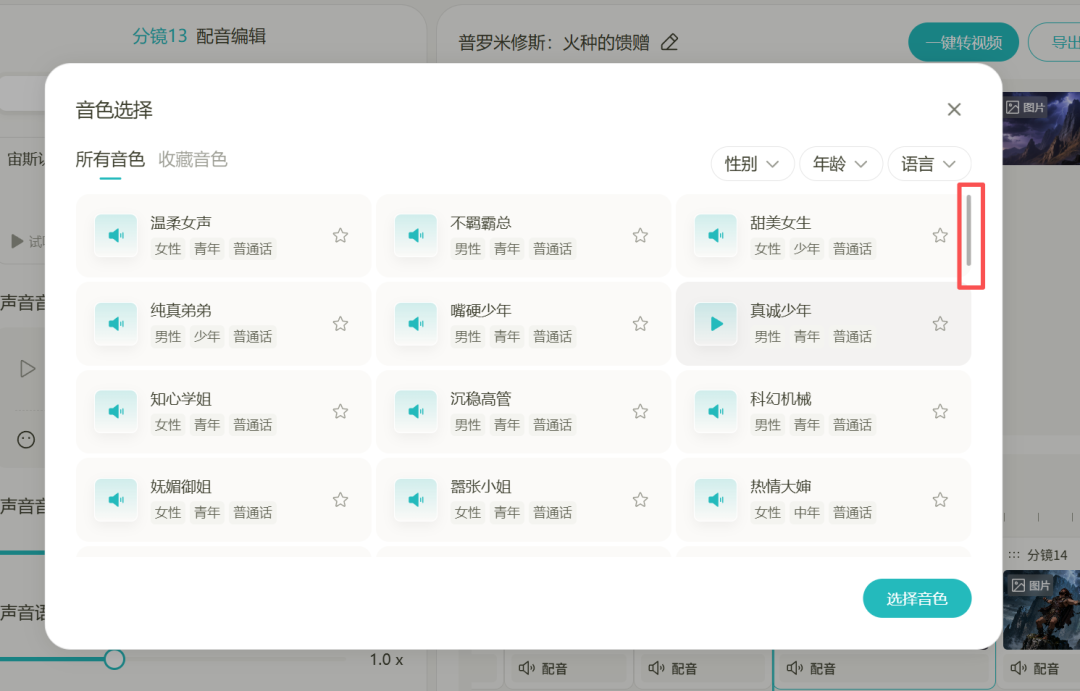
Task: Preview the 科幻机械 voice
Action: [x=716, y=411]
